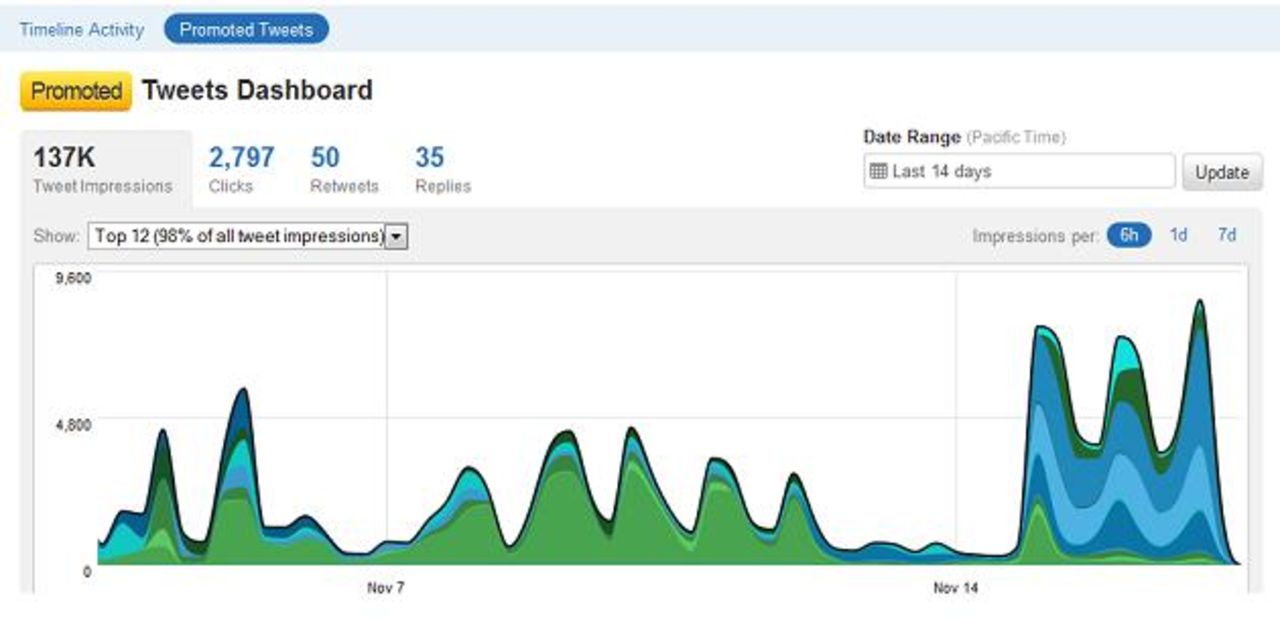Click the Last 14 days text field
The height and width of the screenshot is (618, 1280).
tap(1030, 171)
